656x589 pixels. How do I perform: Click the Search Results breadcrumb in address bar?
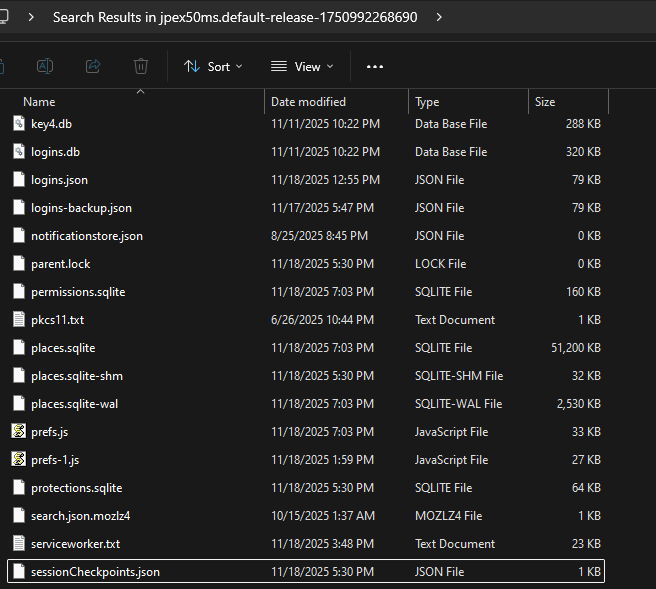tap(237, 17)
